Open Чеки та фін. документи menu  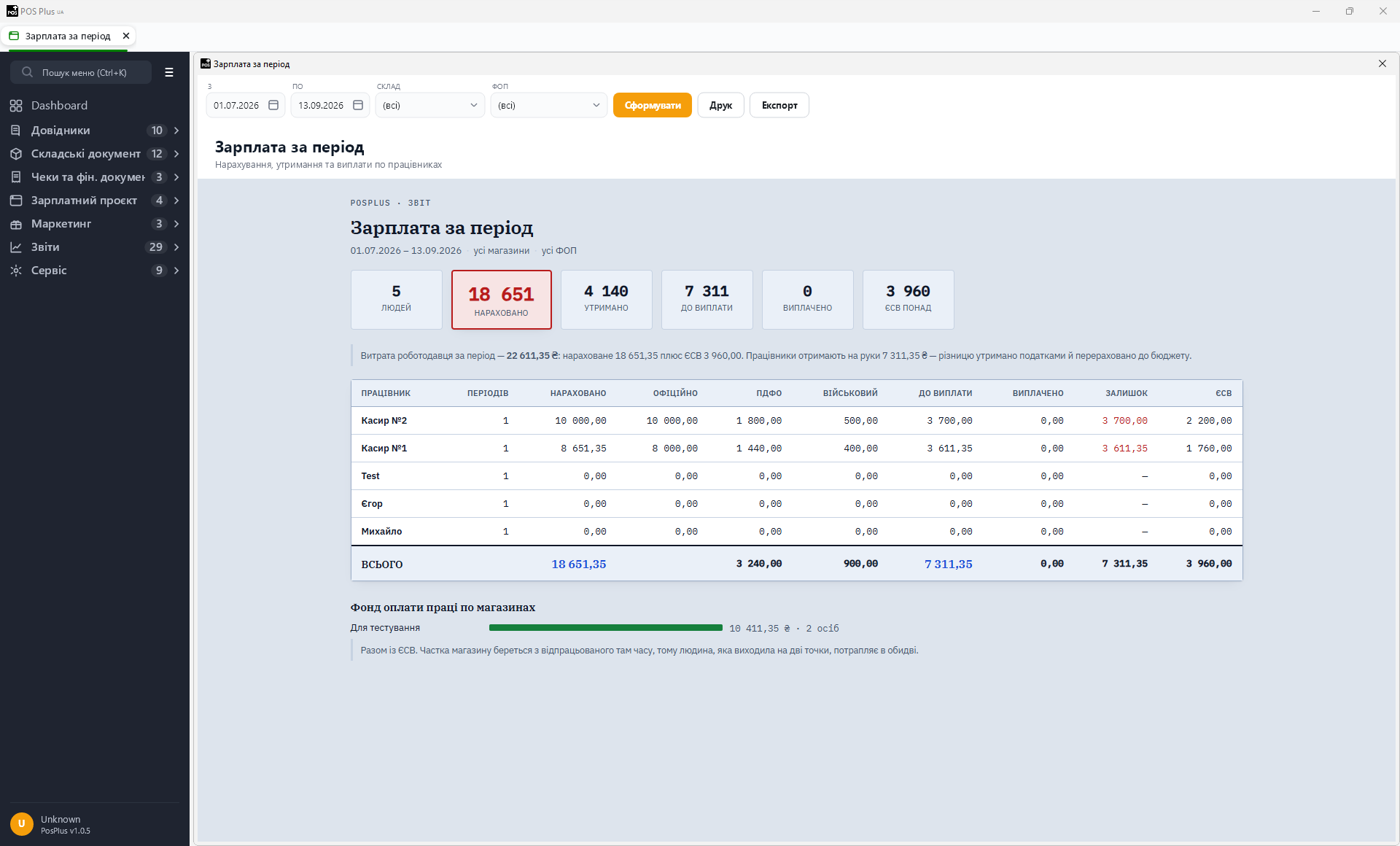[x=95, y=177]
